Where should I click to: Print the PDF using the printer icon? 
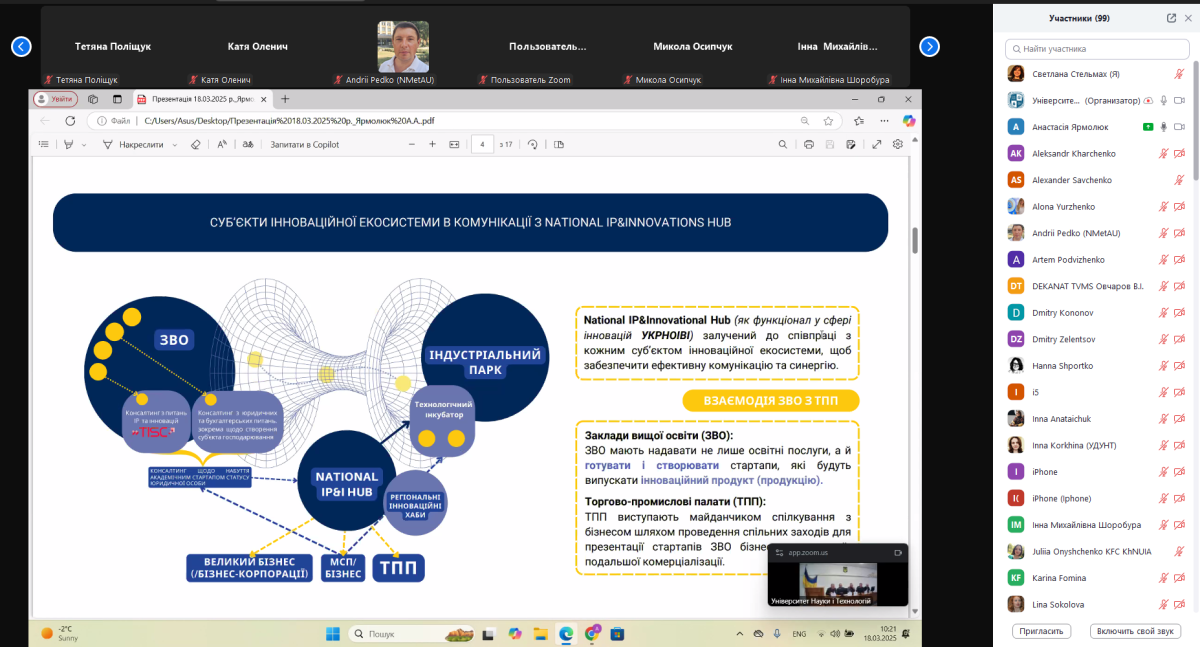pyautogui.click(x=808, y=144)
